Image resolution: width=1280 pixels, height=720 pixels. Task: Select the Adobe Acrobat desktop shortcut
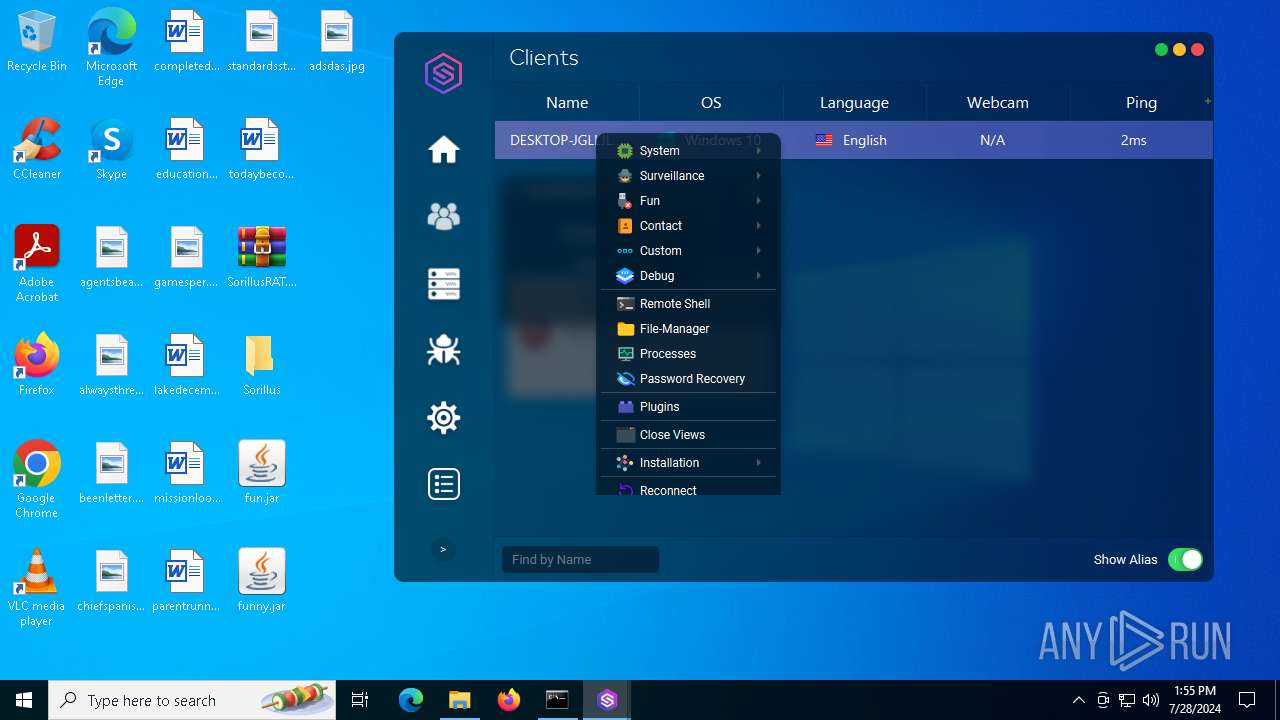[37, 264]
